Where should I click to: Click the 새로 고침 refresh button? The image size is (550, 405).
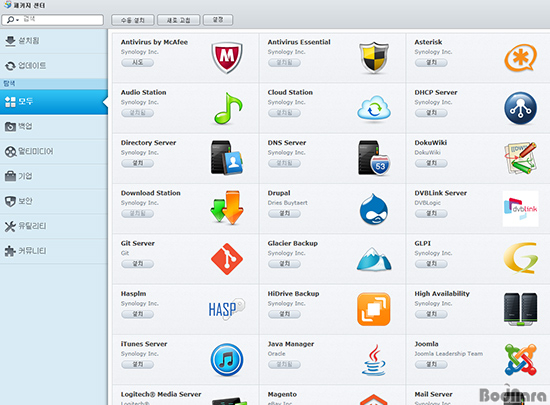coord(179,20)
